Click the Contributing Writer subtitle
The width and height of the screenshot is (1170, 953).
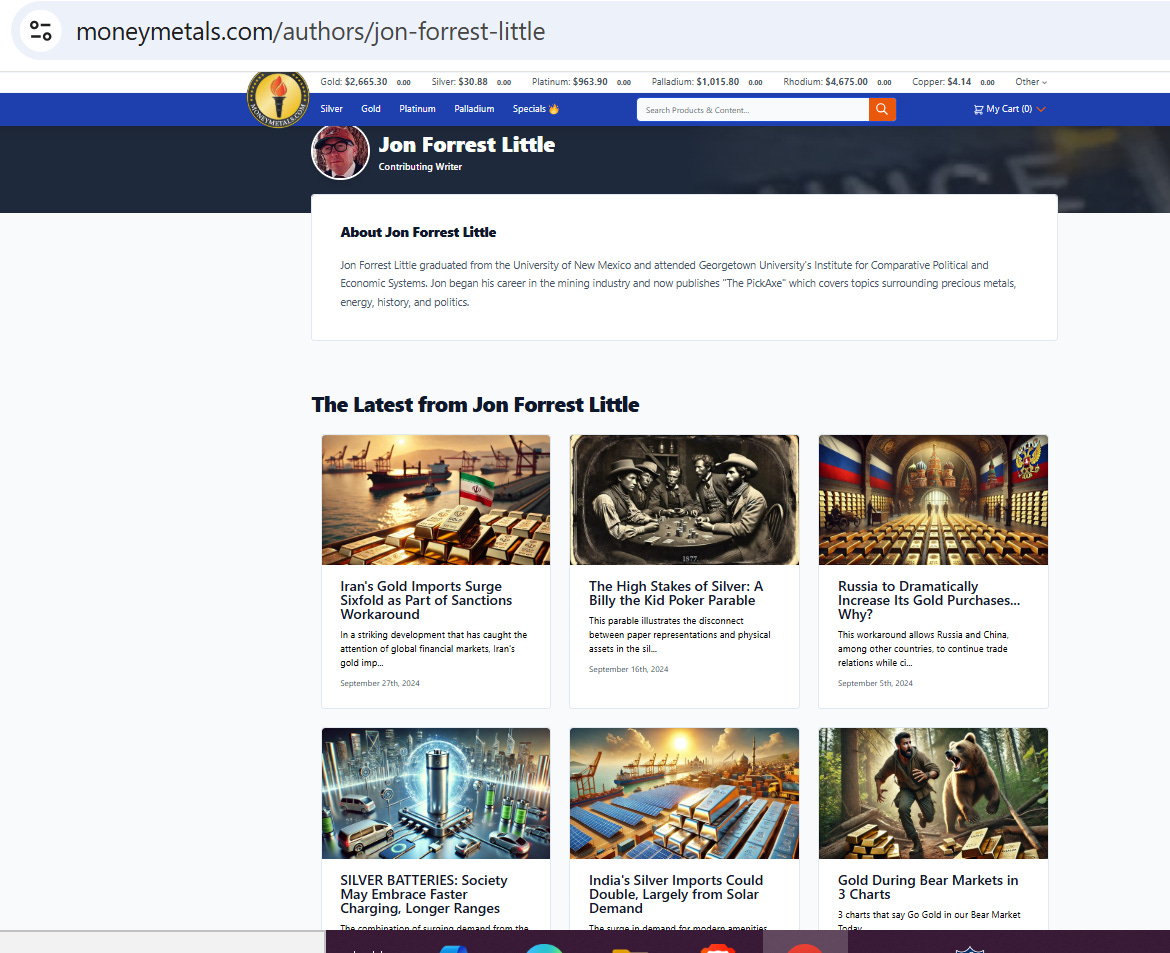420,166
